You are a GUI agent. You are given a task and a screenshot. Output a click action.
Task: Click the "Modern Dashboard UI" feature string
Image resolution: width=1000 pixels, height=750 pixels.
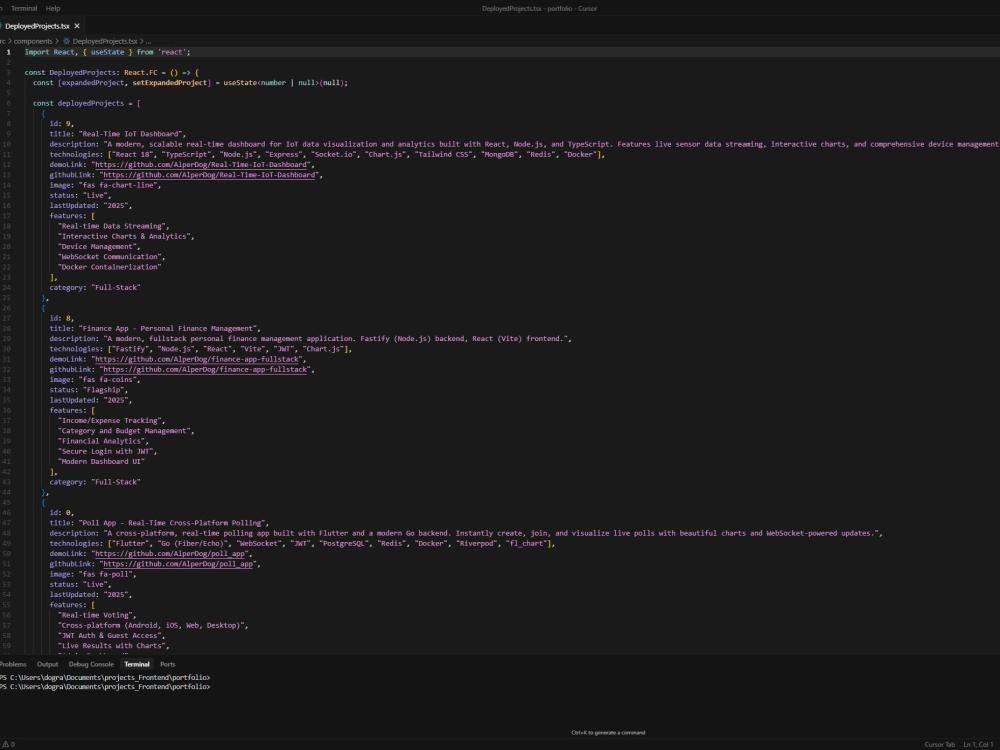(x=101, y=462)
